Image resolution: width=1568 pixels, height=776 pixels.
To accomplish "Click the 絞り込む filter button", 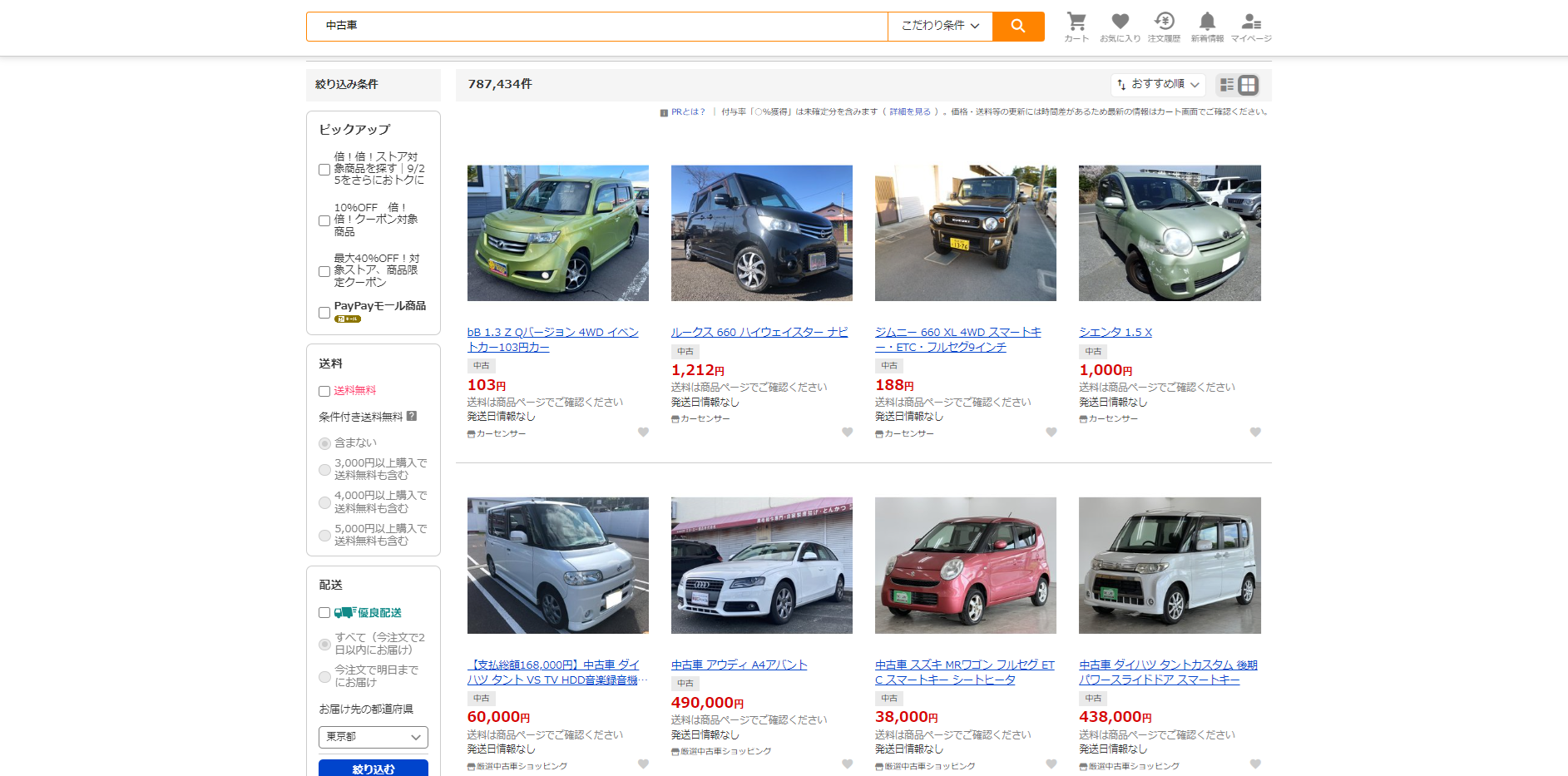I will [x=373, y=769].
